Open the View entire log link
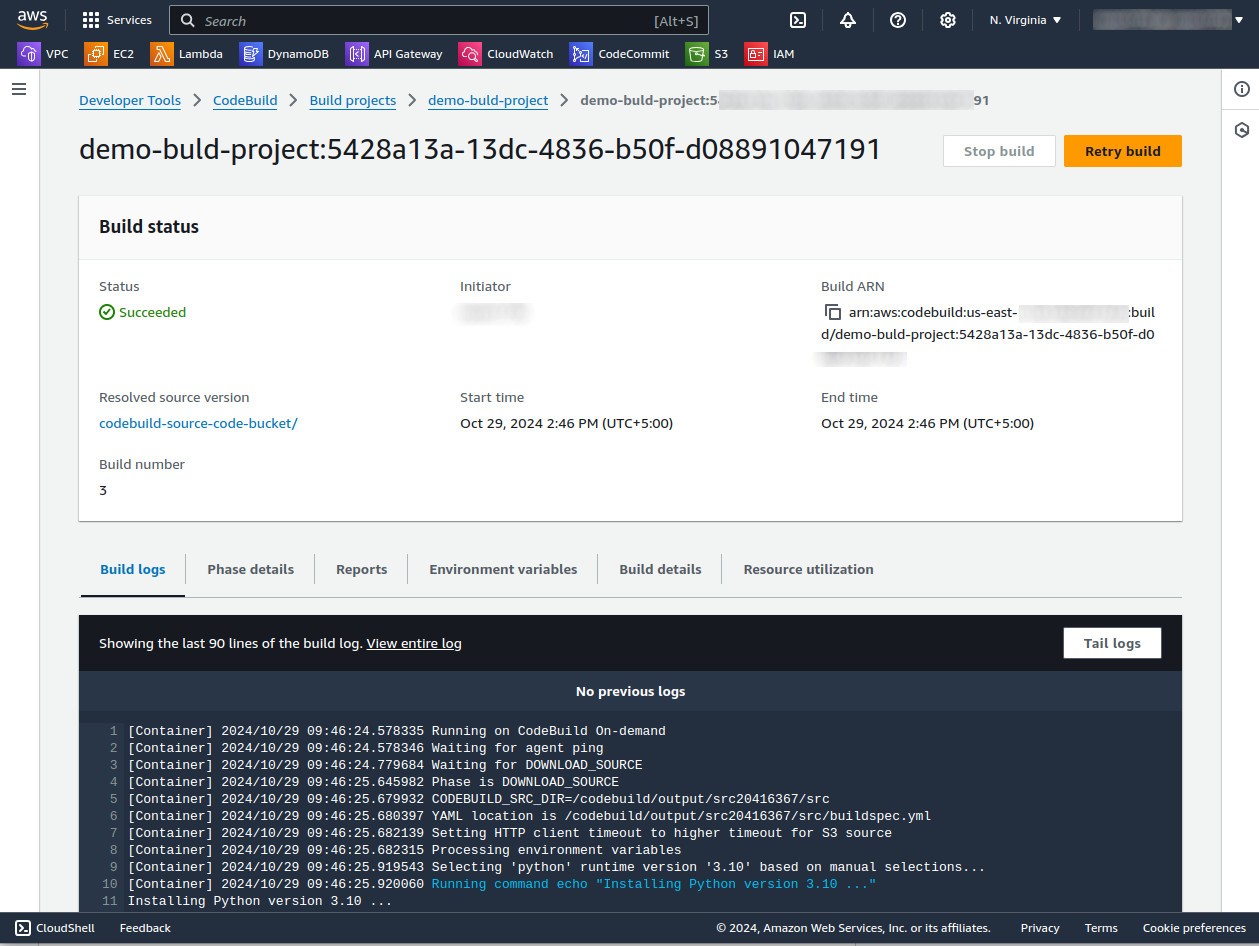 [x=414, y=644]
